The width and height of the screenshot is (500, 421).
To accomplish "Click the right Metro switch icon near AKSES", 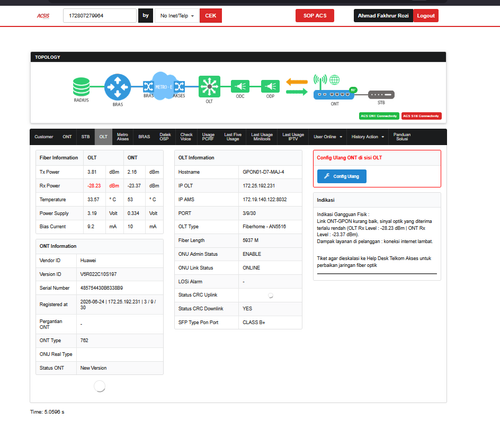I will (179, 87).
